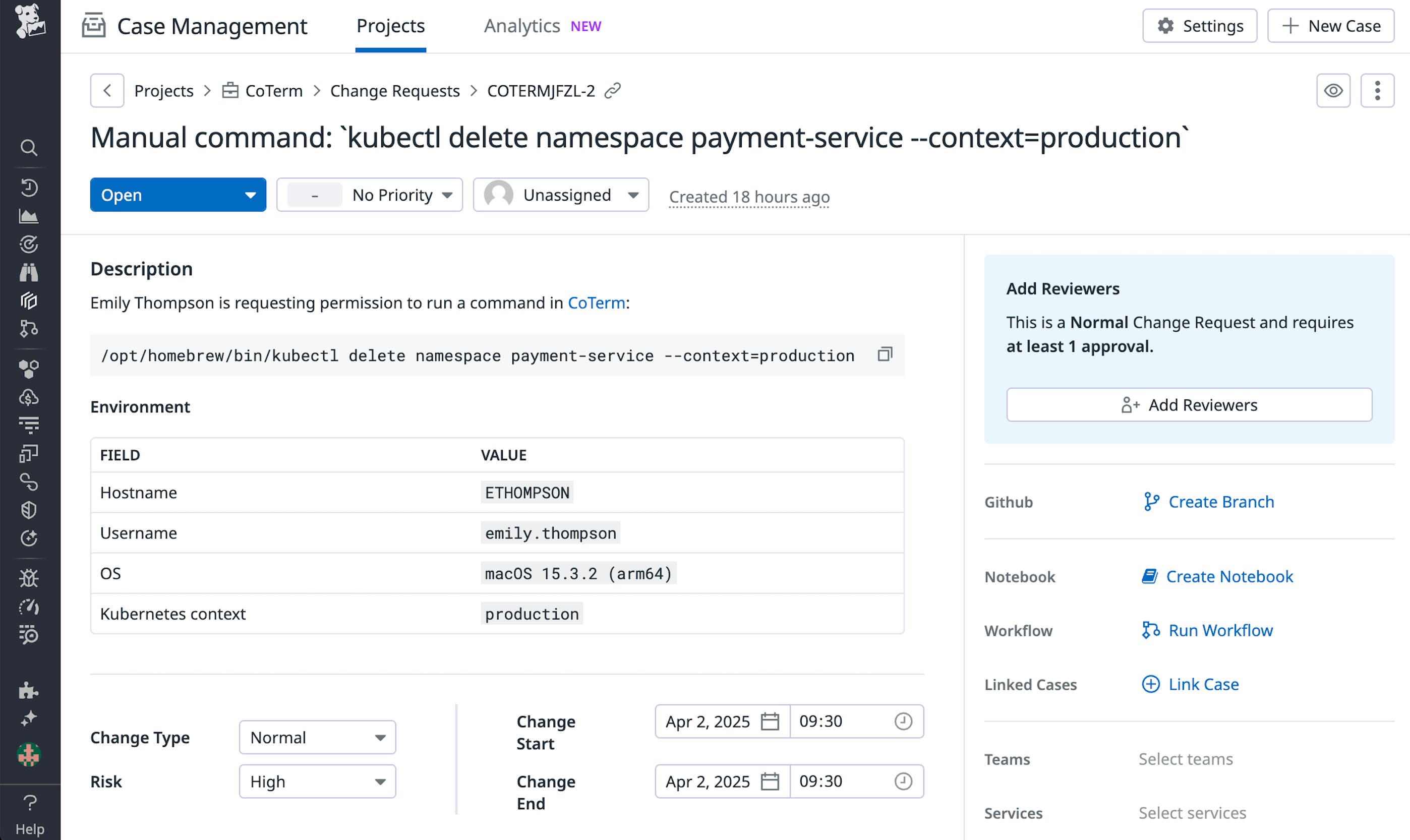The width and height of the screenshot is (1410, 840).
Task: Change the Risk dropdown from High
Action: pyautogui.click(x=317, y=781)
